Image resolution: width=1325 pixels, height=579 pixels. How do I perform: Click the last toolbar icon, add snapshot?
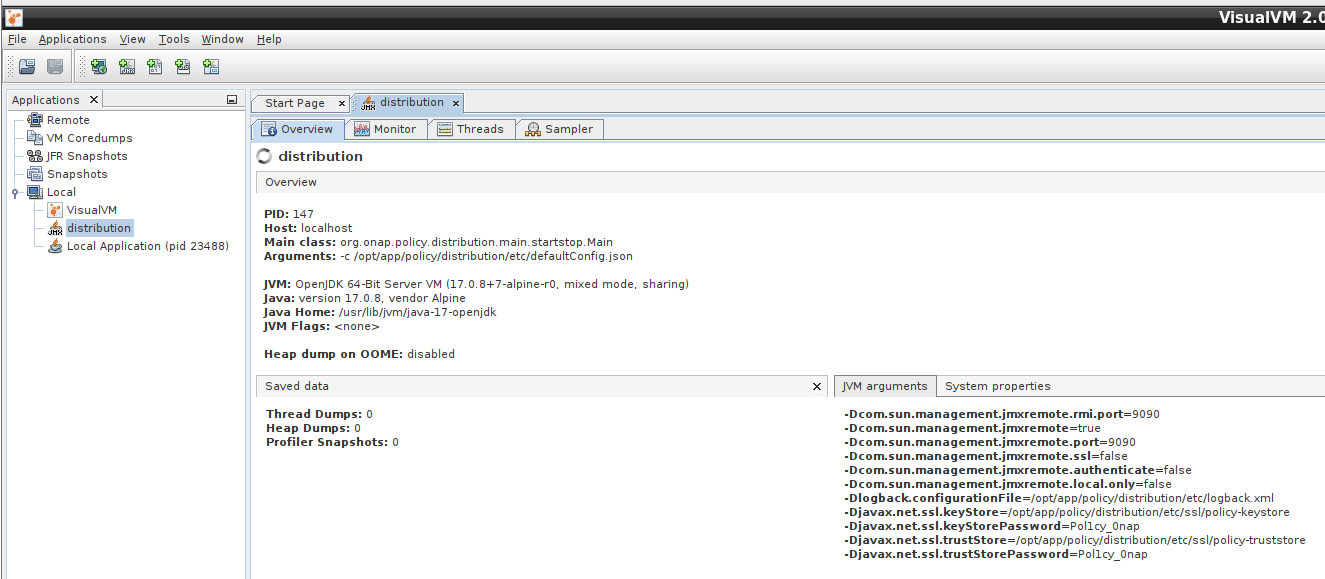click(211, 67)
